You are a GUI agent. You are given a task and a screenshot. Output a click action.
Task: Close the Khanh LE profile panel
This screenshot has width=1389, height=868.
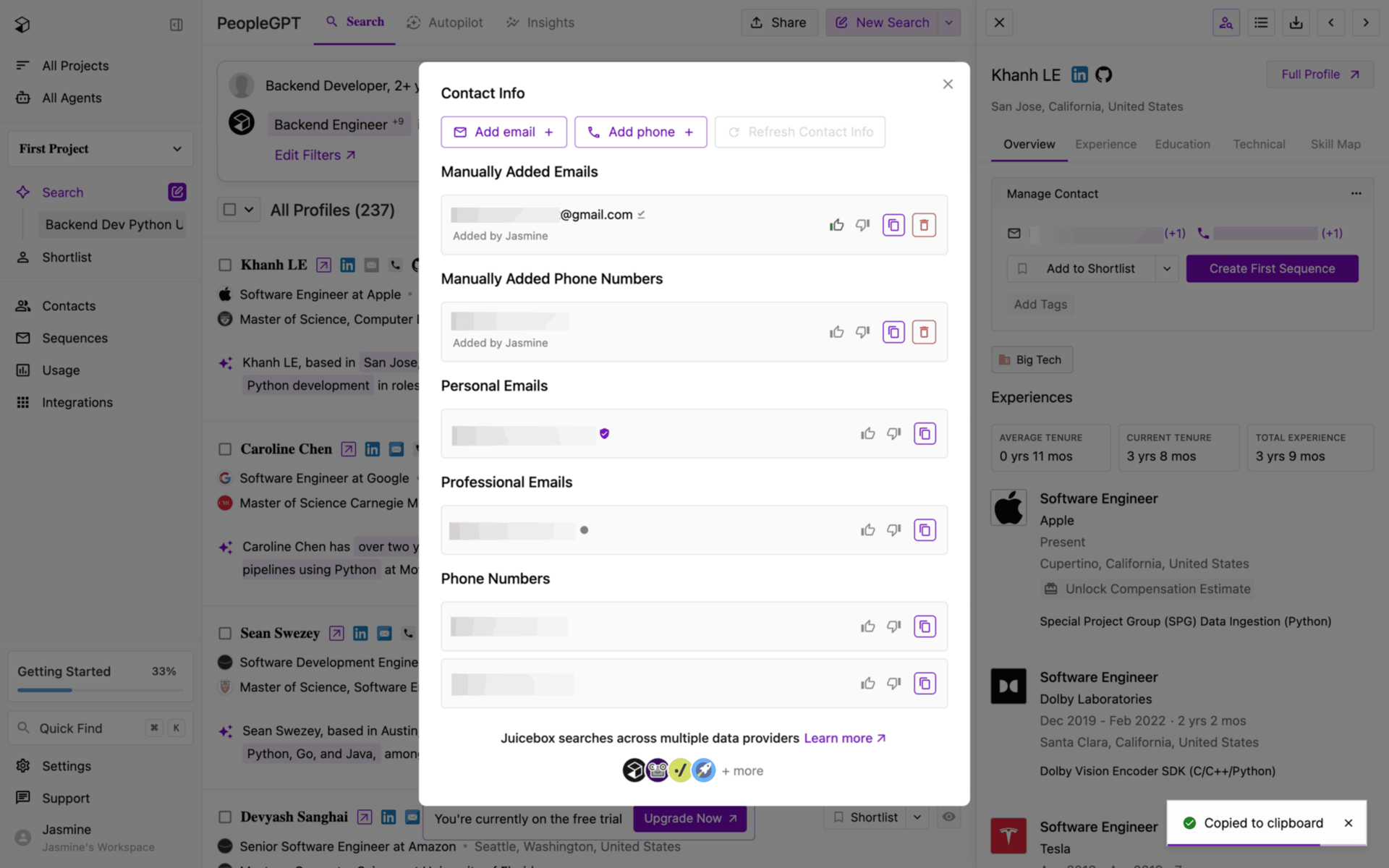tap(999, 22)
